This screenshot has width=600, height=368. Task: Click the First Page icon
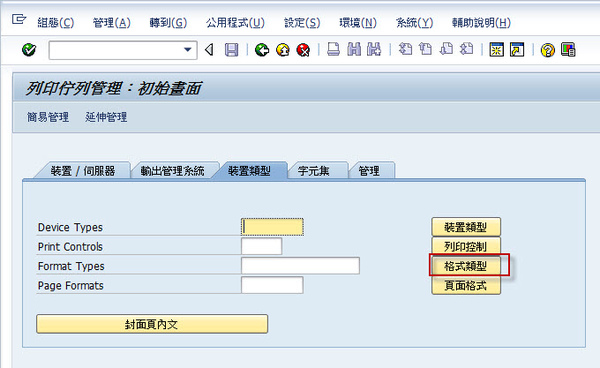pos(406,50)
